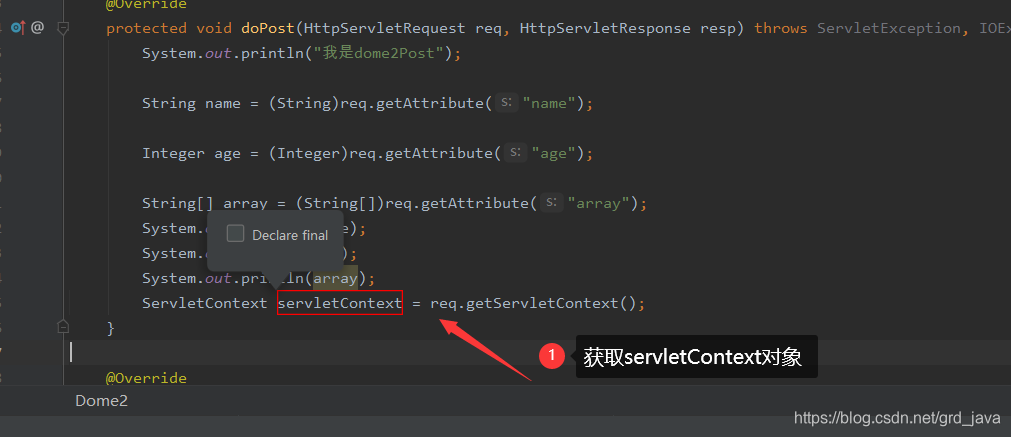Click the @ gutter icon beside doPost
This screenshot has height=437, width=1011.
[37, 28]
